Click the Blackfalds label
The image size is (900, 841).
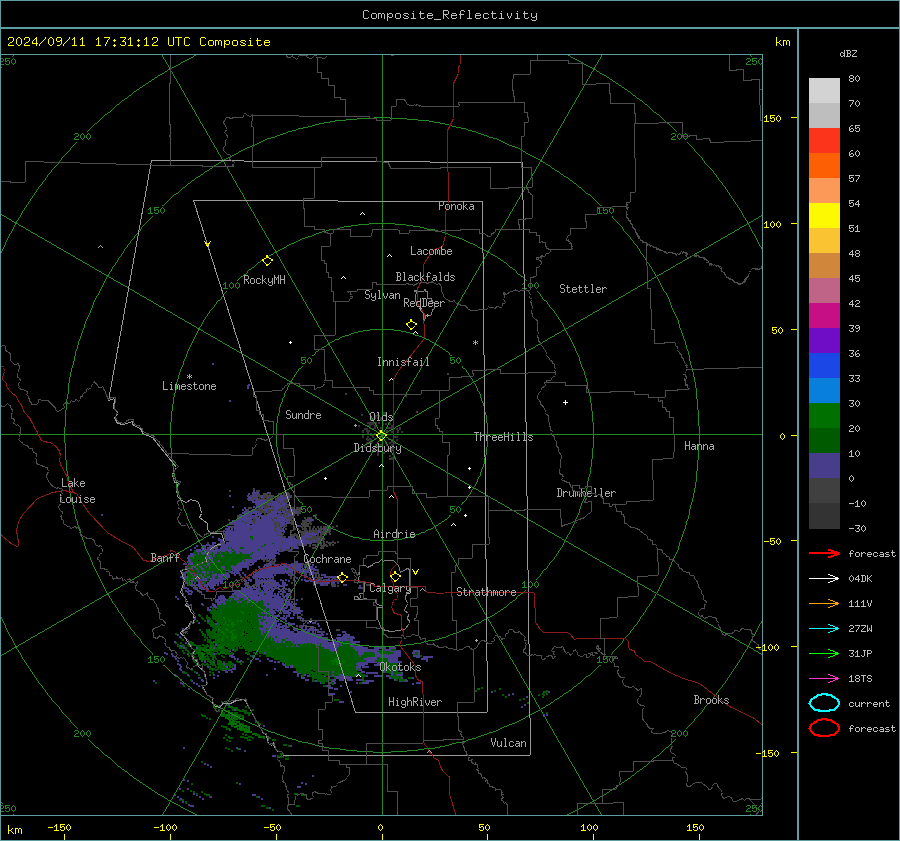click(x=425, y=277)
